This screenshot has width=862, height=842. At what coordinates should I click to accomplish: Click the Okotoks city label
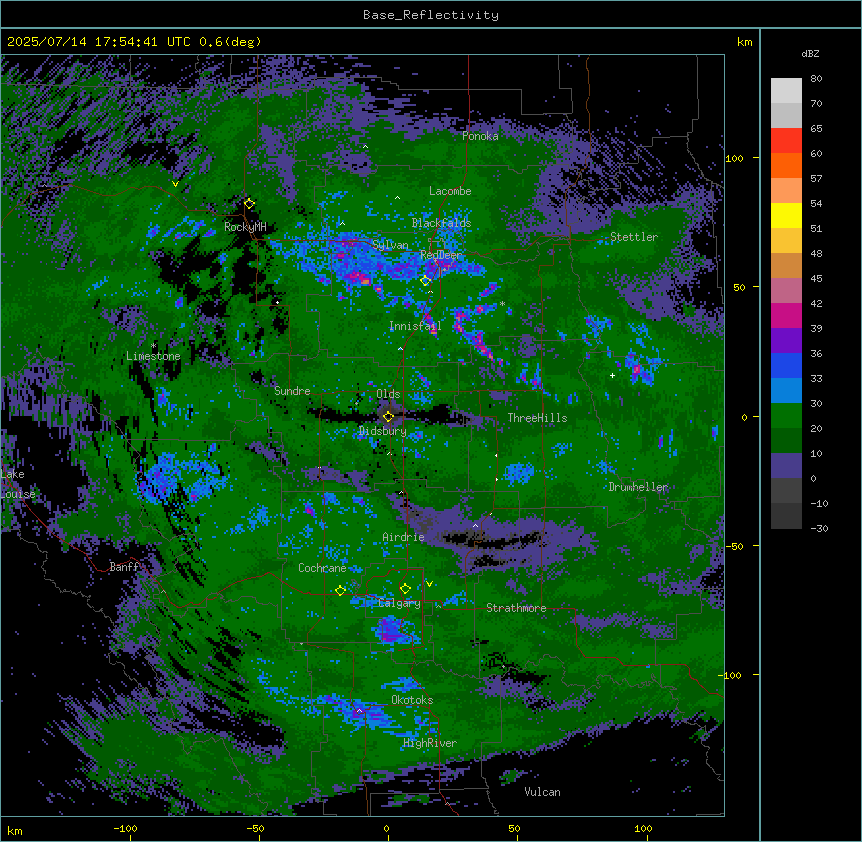click(x=412, y=700)
